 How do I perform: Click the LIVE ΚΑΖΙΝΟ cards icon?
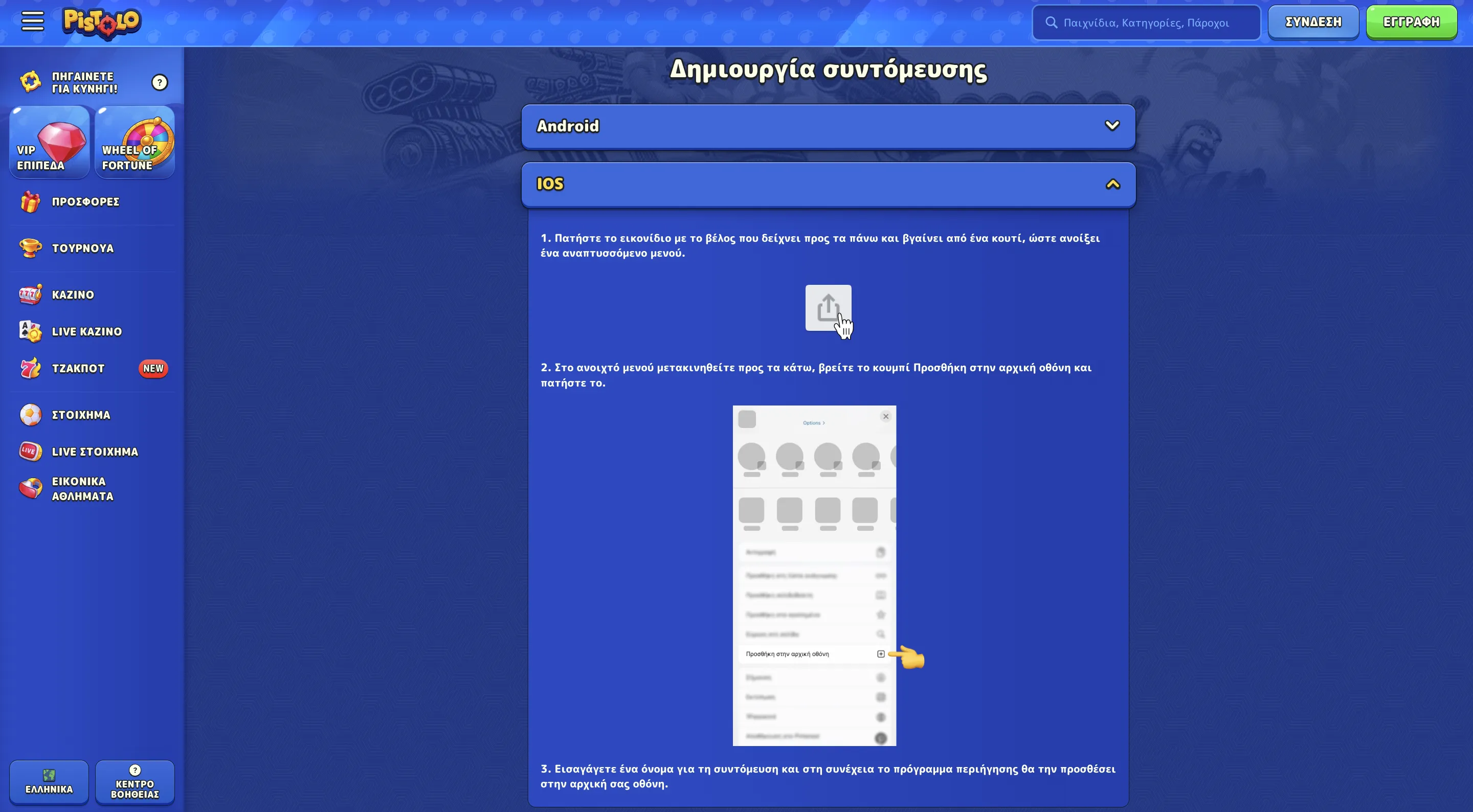click(x=30, y=331)
